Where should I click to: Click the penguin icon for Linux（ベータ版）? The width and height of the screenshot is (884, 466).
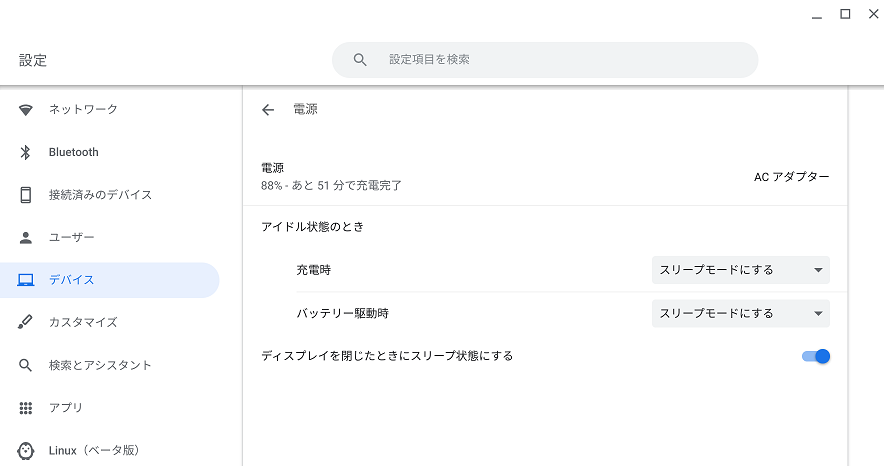25,450
